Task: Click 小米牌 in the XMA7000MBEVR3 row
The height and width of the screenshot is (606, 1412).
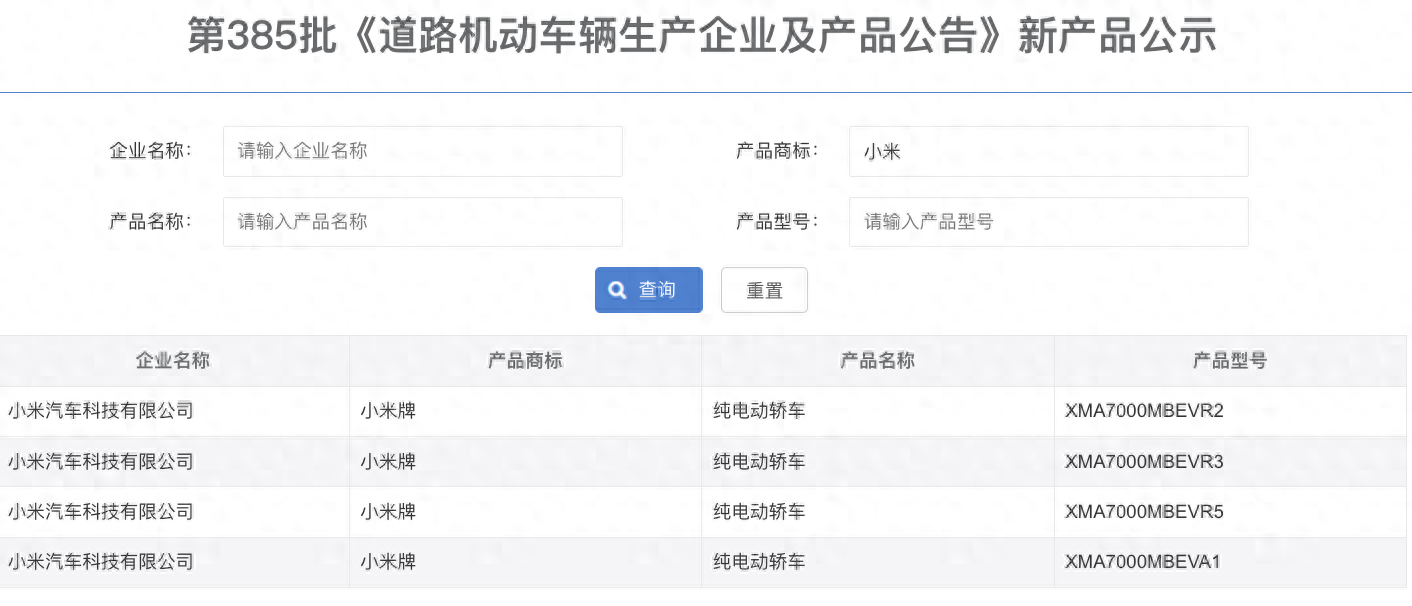Action: (x=388, y=462)
